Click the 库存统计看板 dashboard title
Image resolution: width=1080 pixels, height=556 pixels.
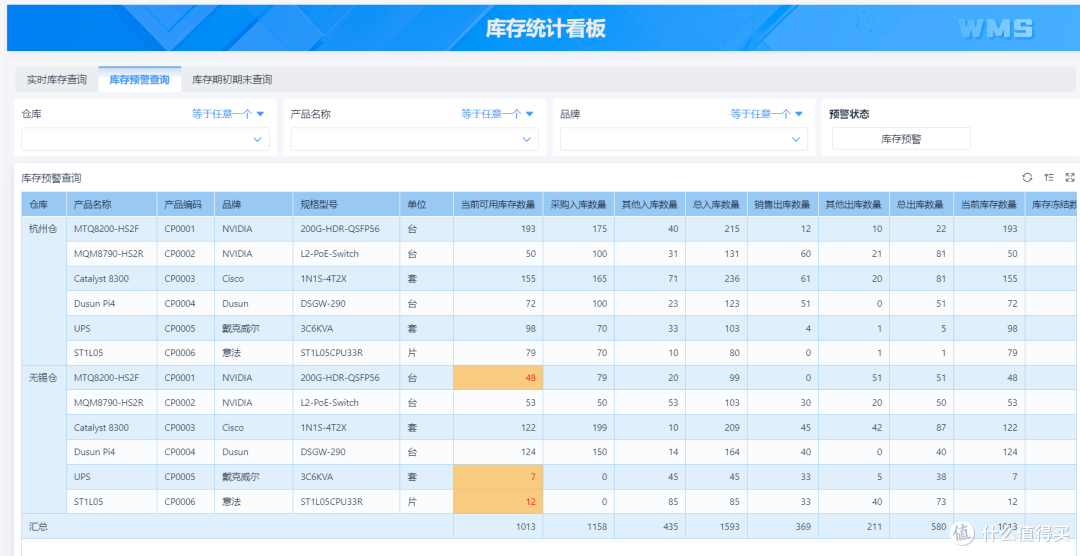546,28
